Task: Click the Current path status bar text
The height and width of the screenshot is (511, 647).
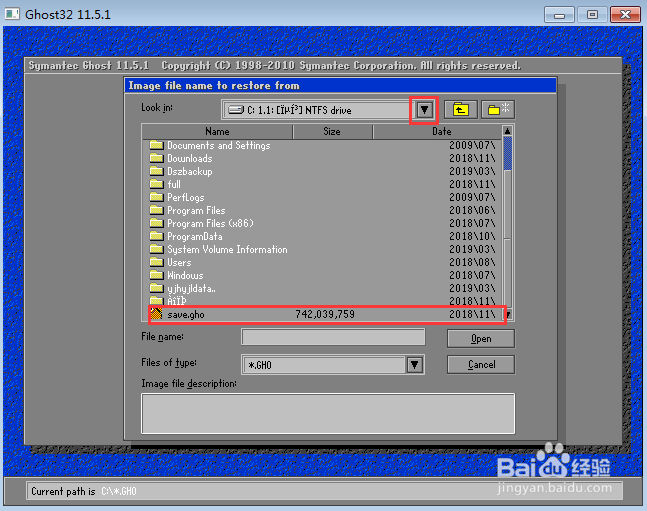Action: (x=84, y=491)
